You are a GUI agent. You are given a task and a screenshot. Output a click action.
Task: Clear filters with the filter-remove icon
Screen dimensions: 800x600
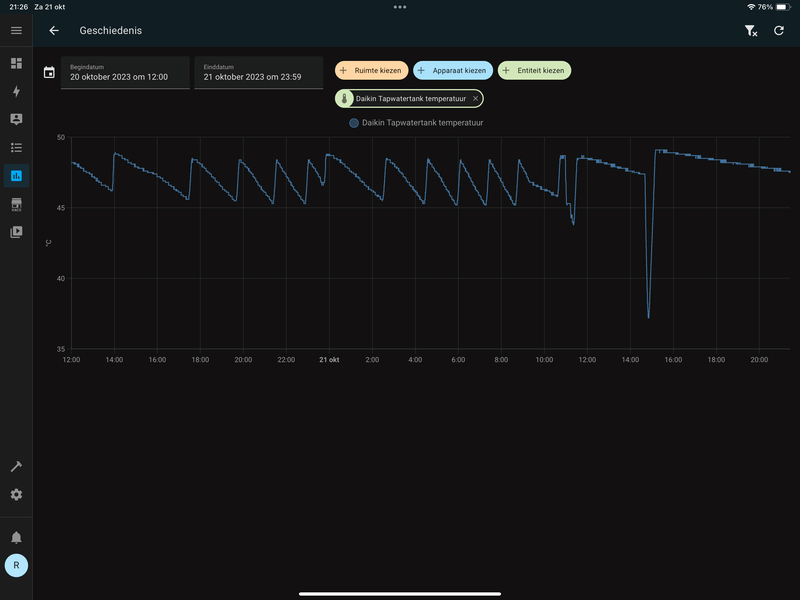751,31
